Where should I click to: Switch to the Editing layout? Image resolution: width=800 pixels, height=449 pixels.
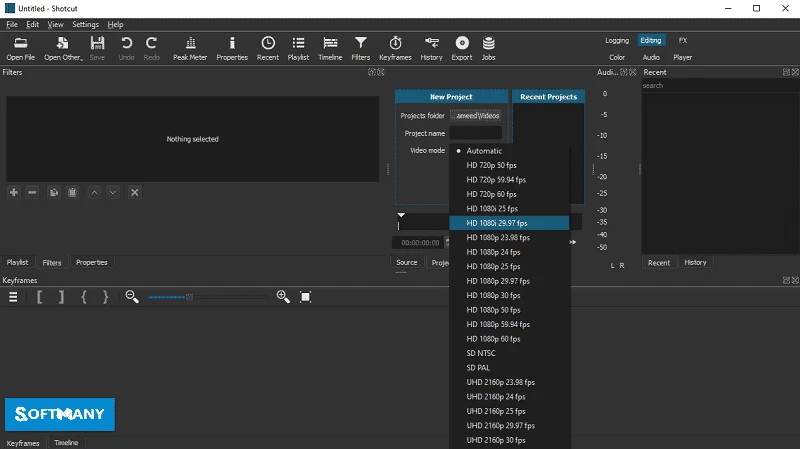tap(651, 40)
